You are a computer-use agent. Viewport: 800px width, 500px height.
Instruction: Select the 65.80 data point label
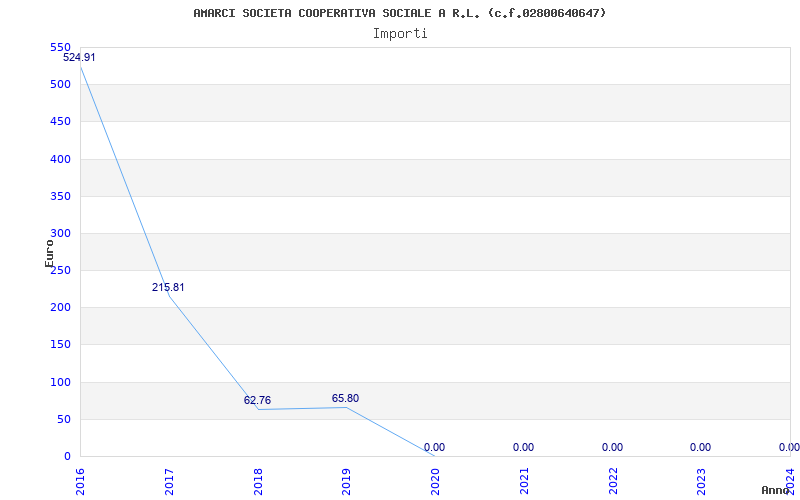click(x=345, y=398)
